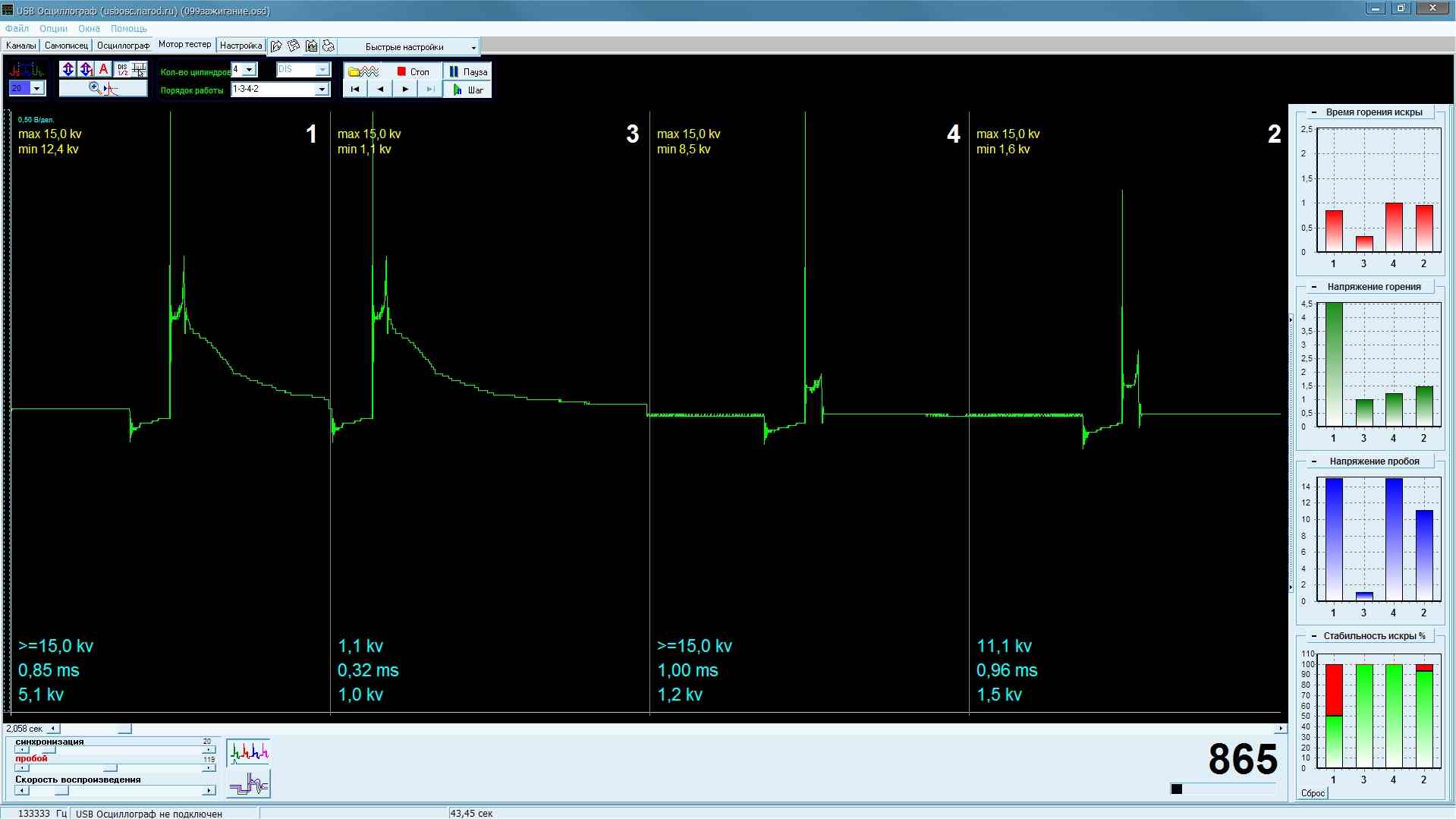Switch to the Настройка tab

click(241, 46)
